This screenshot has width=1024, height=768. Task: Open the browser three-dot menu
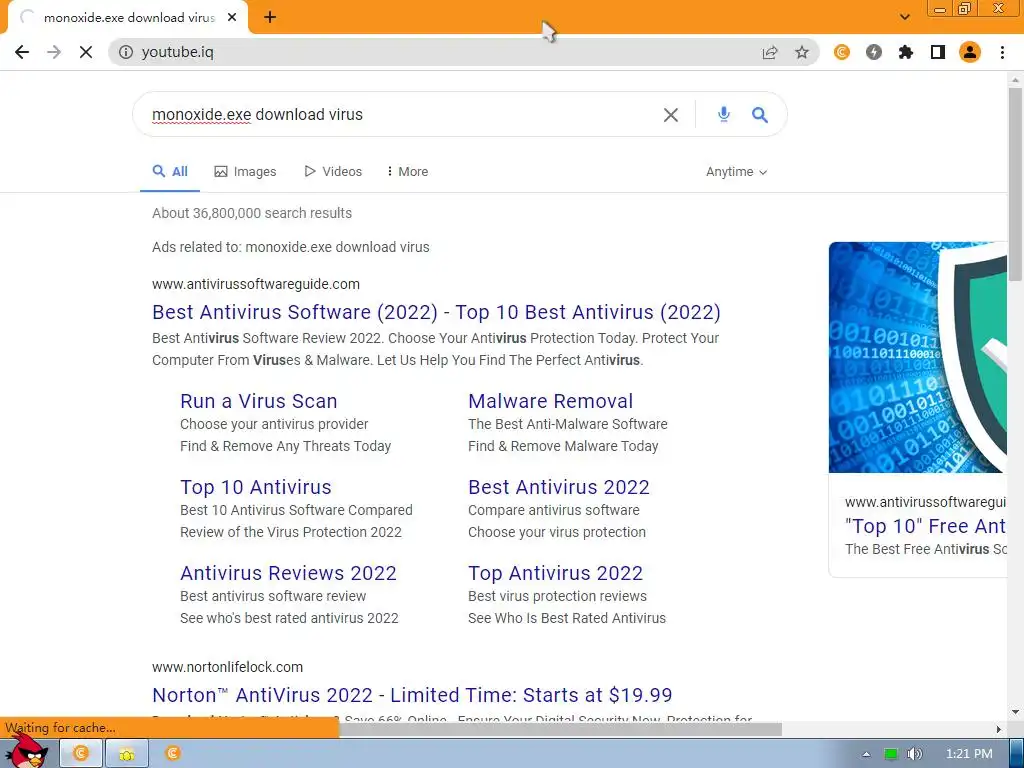[1002, 52]
